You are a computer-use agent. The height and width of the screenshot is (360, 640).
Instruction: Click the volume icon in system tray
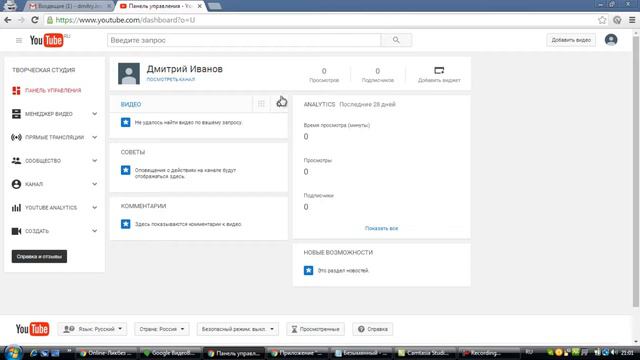(614, 352)
